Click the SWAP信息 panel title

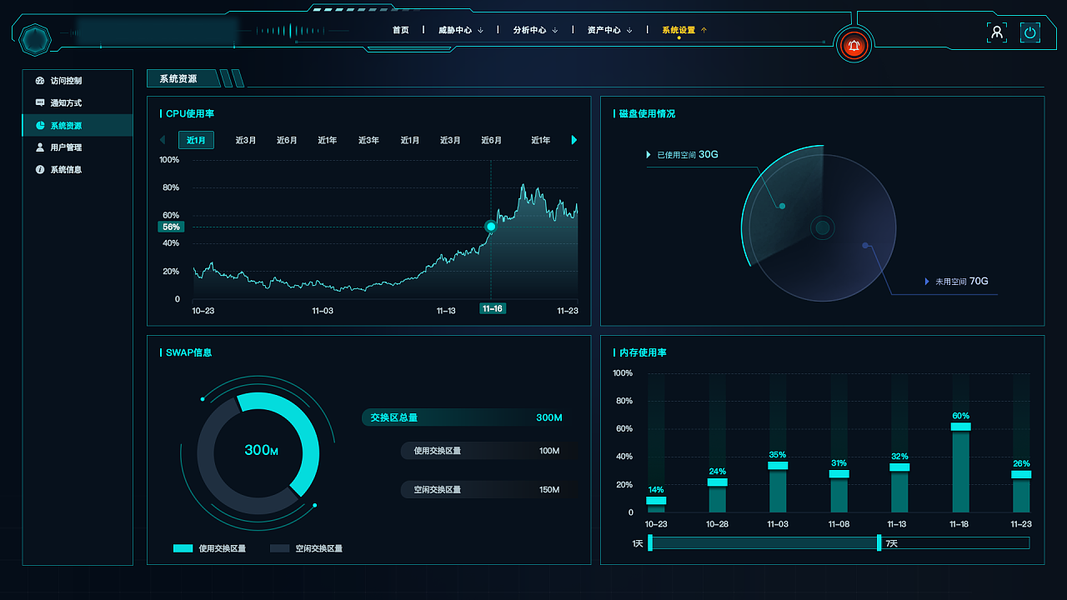(x=188, y=352)
